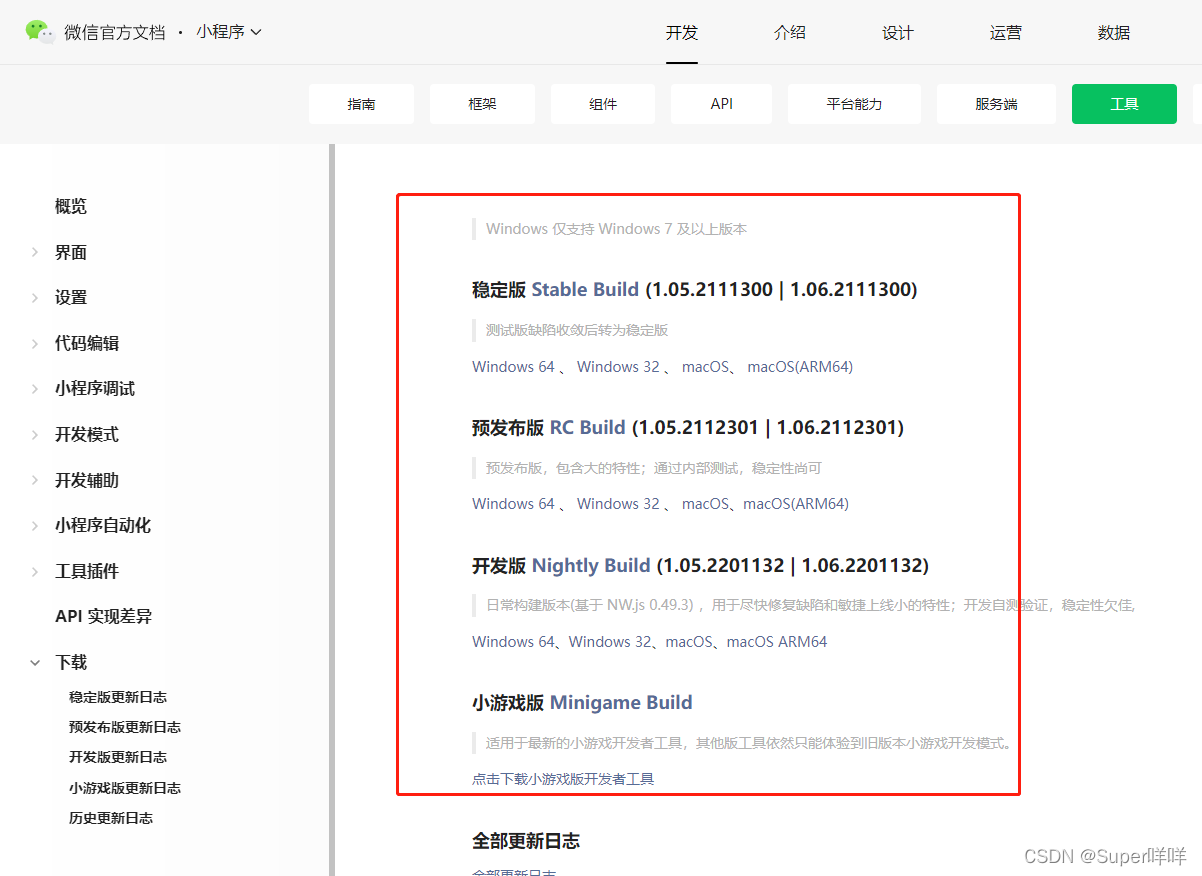Viewport: 1202px width, 876px height.
Task: Open 小游戏版更新日志 in sidebar
Action: click(x=125, y=788)
